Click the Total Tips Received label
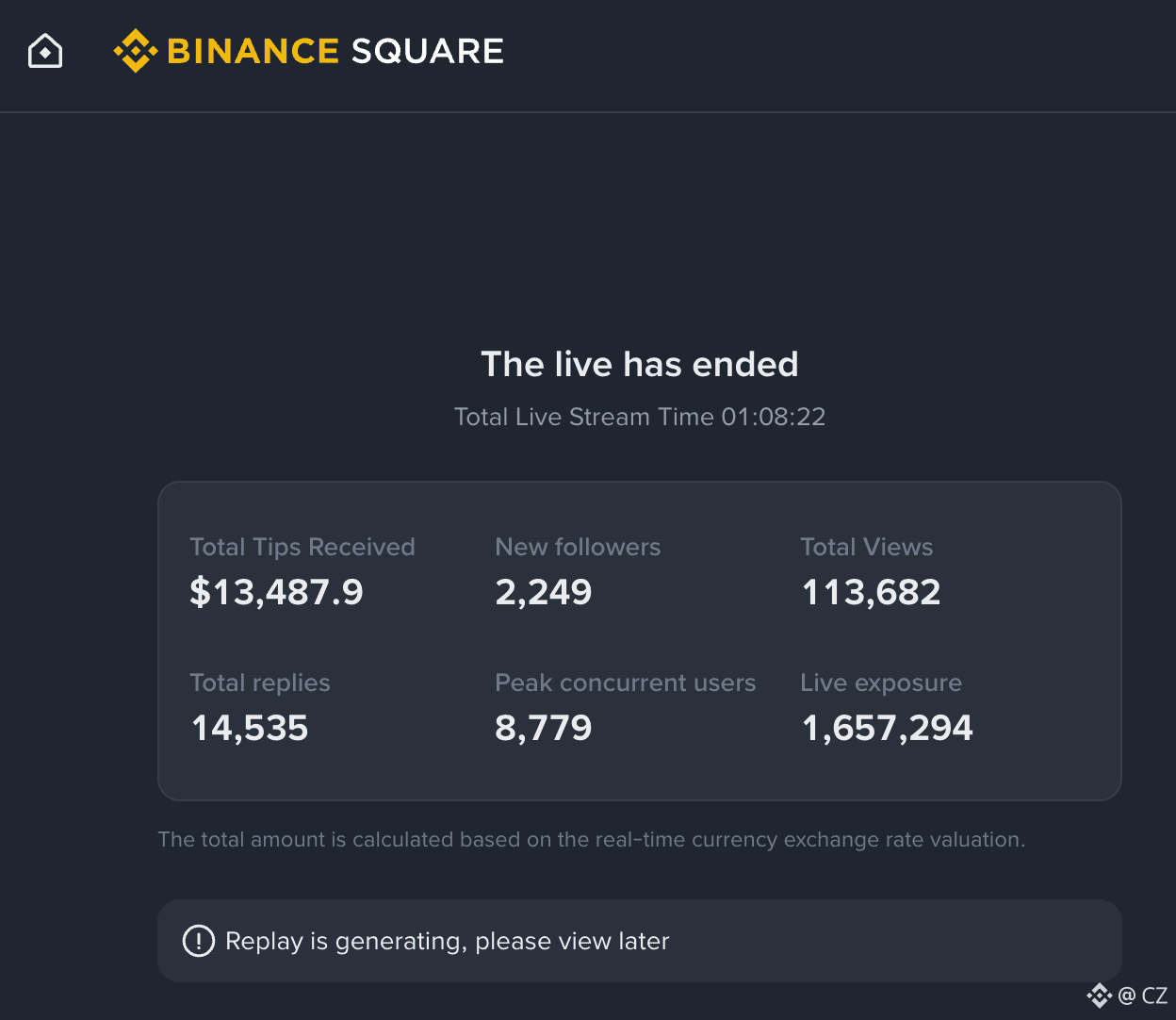This screenshot has width=1176, height=1020. click(x=302, y=547)
